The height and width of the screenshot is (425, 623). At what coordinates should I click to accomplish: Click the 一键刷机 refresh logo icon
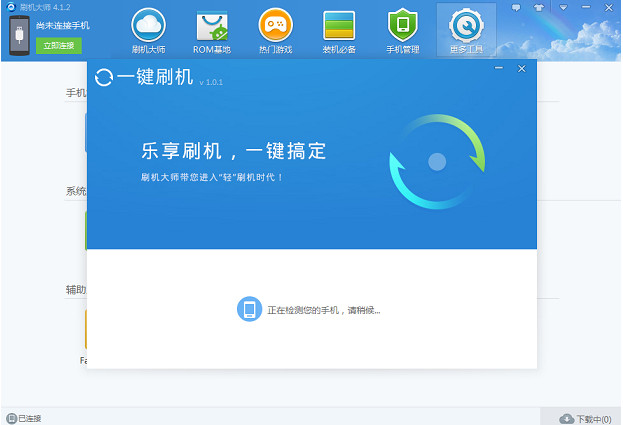coord(104,77)
